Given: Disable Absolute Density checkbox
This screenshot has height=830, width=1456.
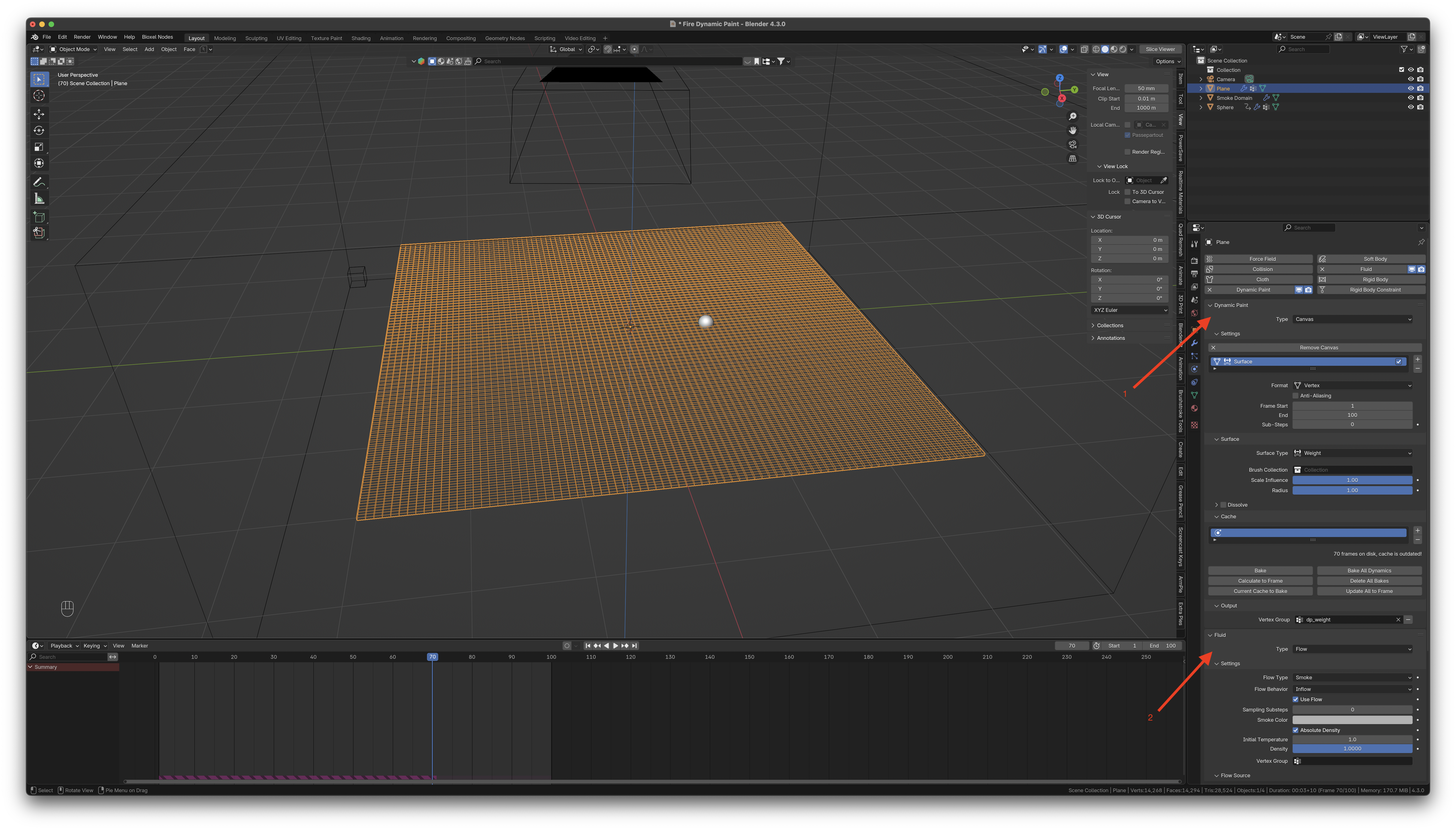Looking at the screenshot, I should [1296, 730].
